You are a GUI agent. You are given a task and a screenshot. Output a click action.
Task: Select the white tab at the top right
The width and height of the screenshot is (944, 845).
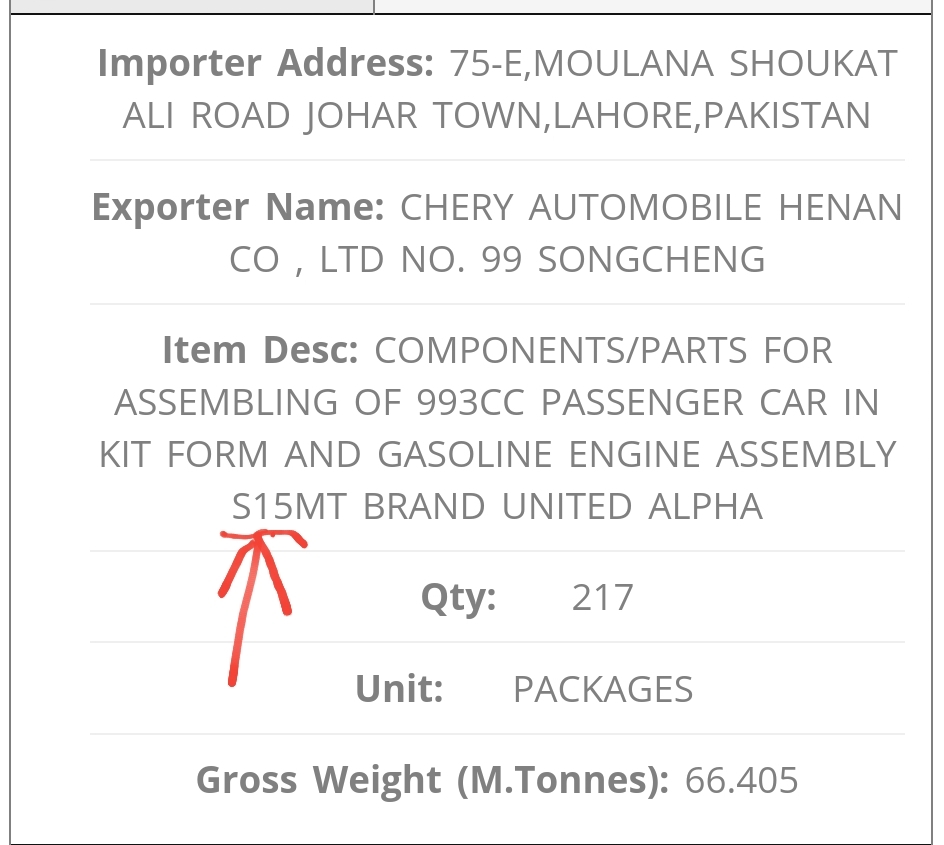coord(653,6)
